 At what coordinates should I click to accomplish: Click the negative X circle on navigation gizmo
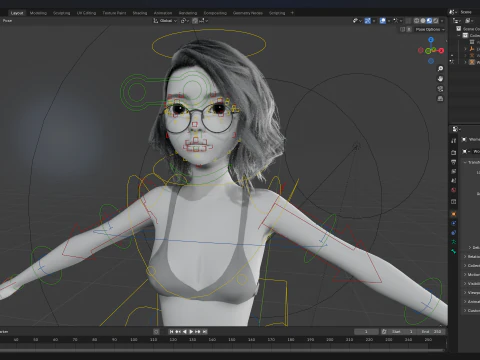tap(421, 50)
